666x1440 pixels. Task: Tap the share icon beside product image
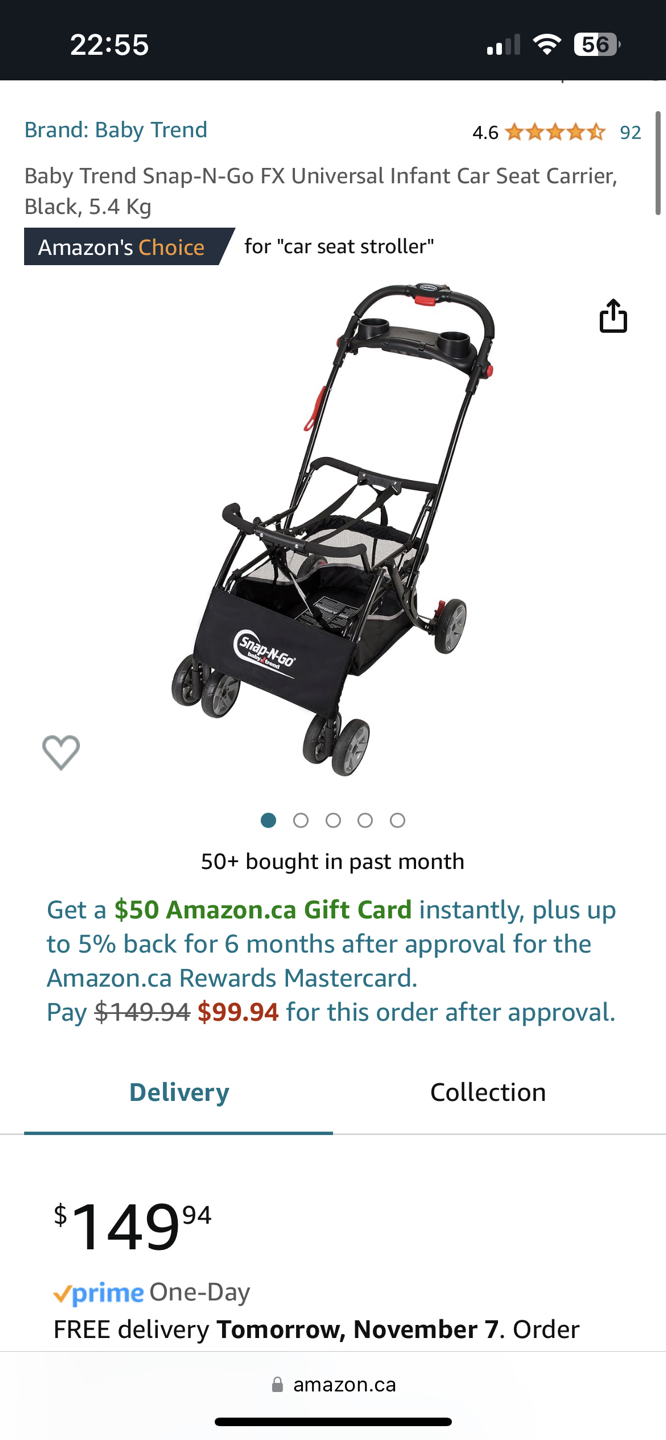coord(613,316)
